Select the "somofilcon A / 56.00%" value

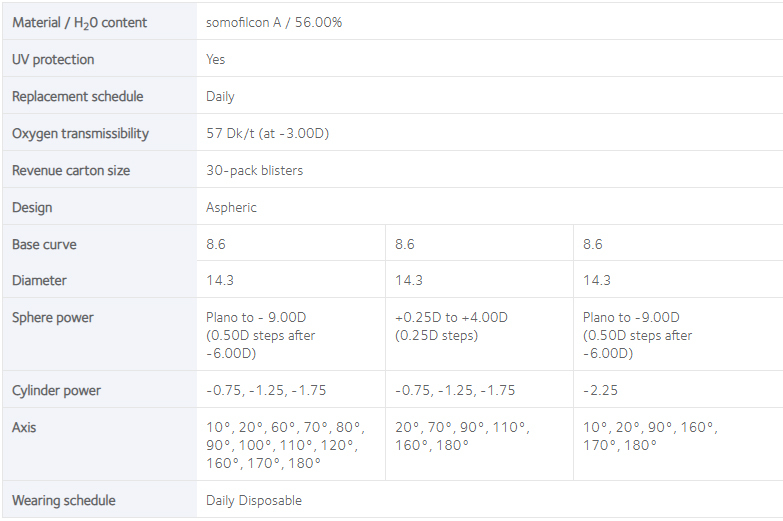tap(274, 22)
